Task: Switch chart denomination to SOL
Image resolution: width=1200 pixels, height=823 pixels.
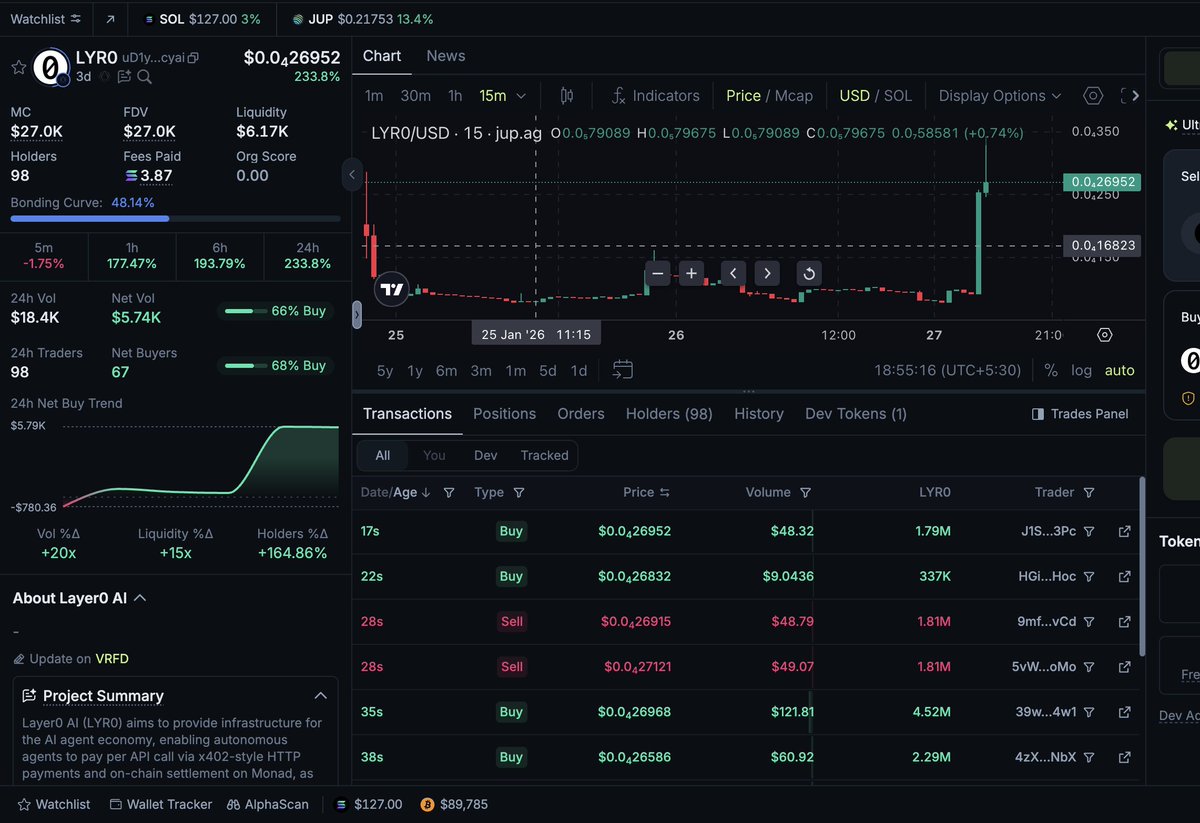Action: click(897, 96)
